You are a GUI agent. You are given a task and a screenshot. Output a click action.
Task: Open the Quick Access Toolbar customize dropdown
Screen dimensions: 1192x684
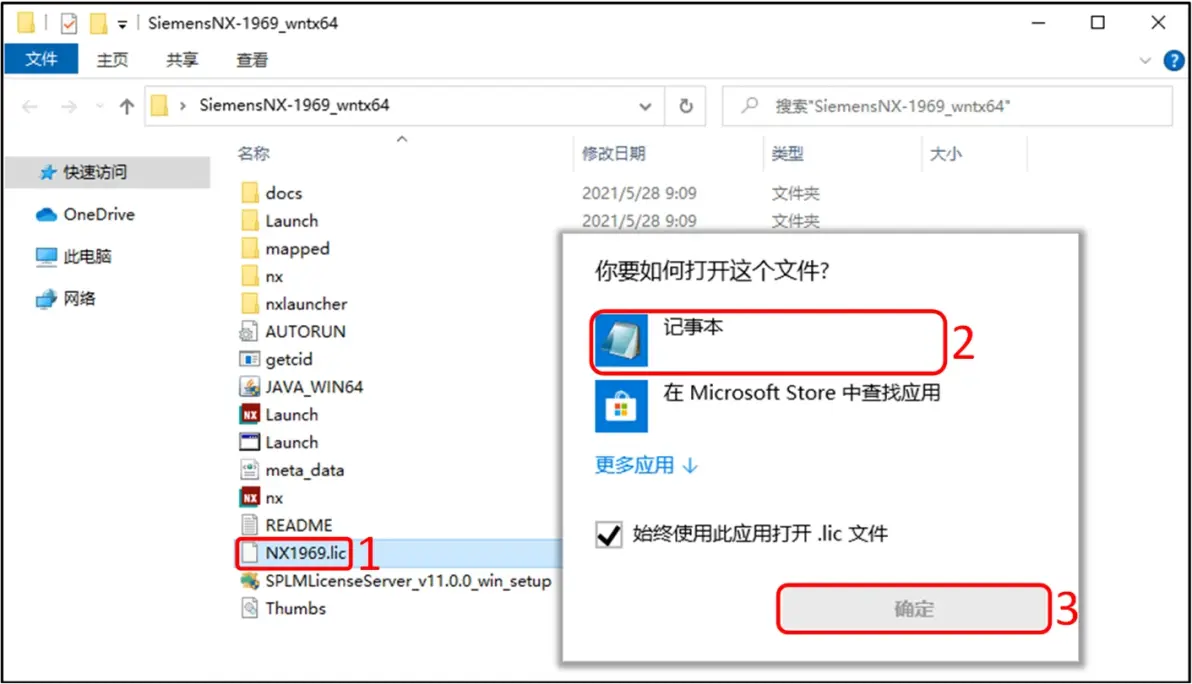click(122, 24)
